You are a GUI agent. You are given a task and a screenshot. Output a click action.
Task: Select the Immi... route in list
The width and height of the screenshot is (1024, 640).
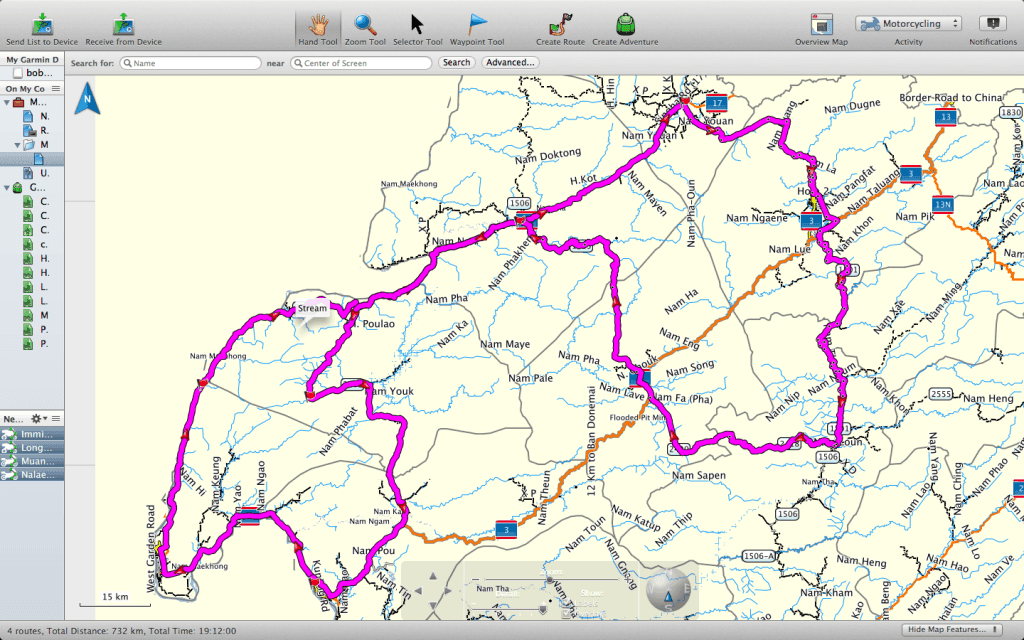pyautogui.click(x=32, y=434)
